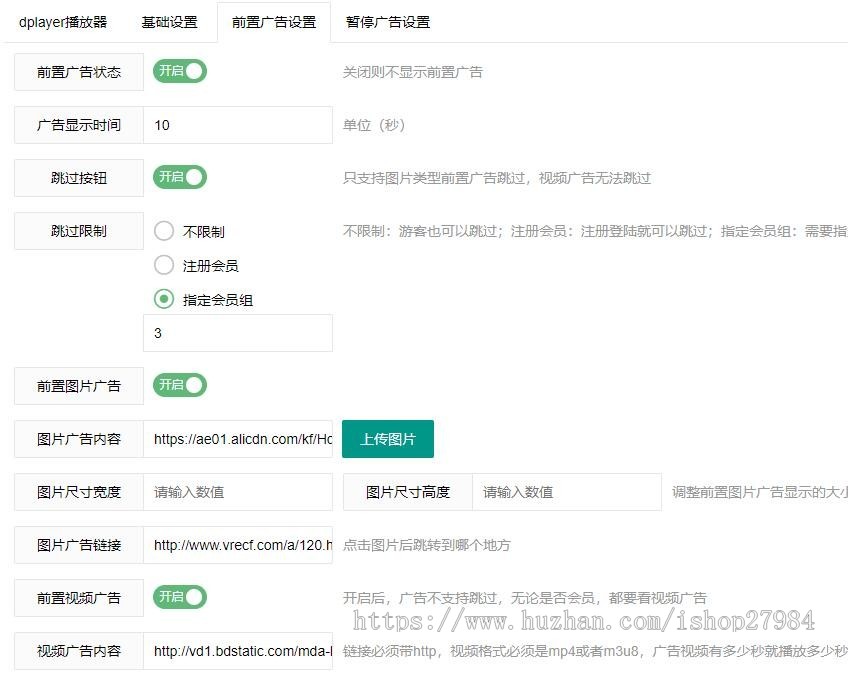Click the hint text 关闭则不显示前置广告
Image resolution: width=848 pixels, height=677 pixels.
pyautogui.click(x=413, y=72)
